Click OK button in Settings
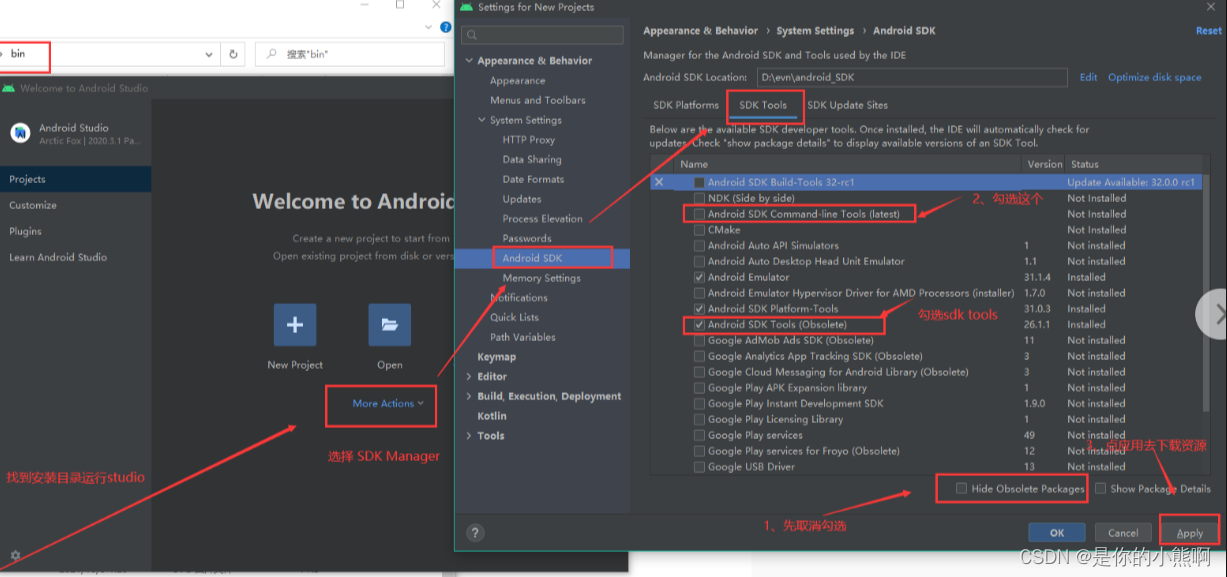Image resolution: width=1227 pixels, height=577 pixels. tap(1056, 533)
